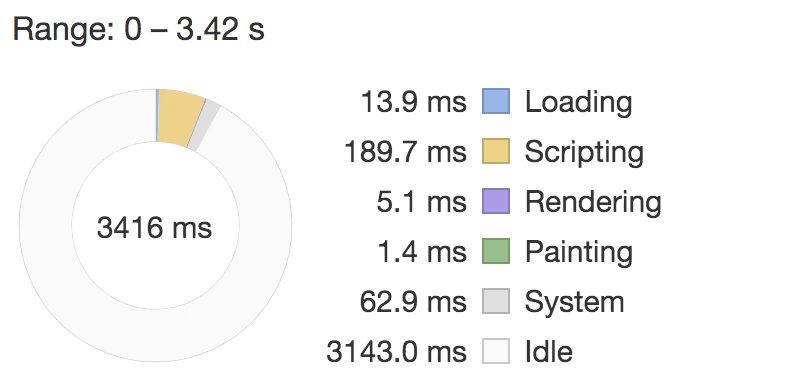800x378 pixels.
Task: Click the Range 0 – 3.42 s heading
Action: pyautogui.click(x=138, y=29)
